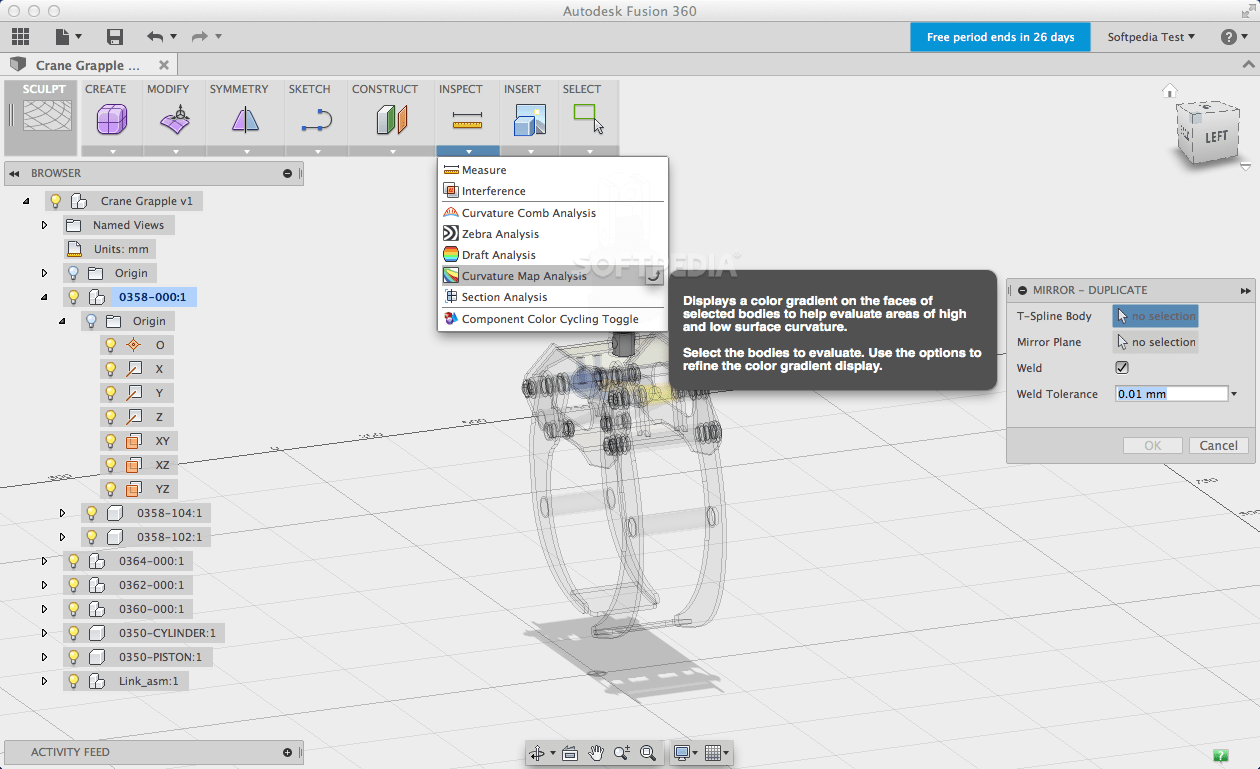Toggle visibility bulb for XZ plane
The height and width of the screenshot is (769, 1260).
tap(111, 465)
